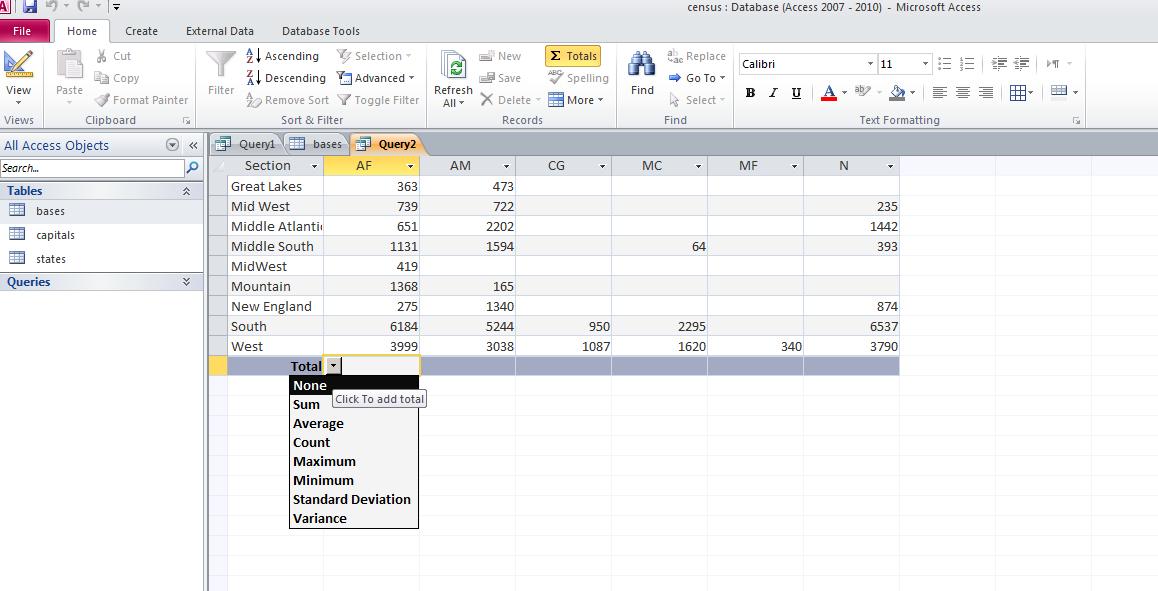
Task: Switch to the Query1 document tab
Action: tap(247, 144)
